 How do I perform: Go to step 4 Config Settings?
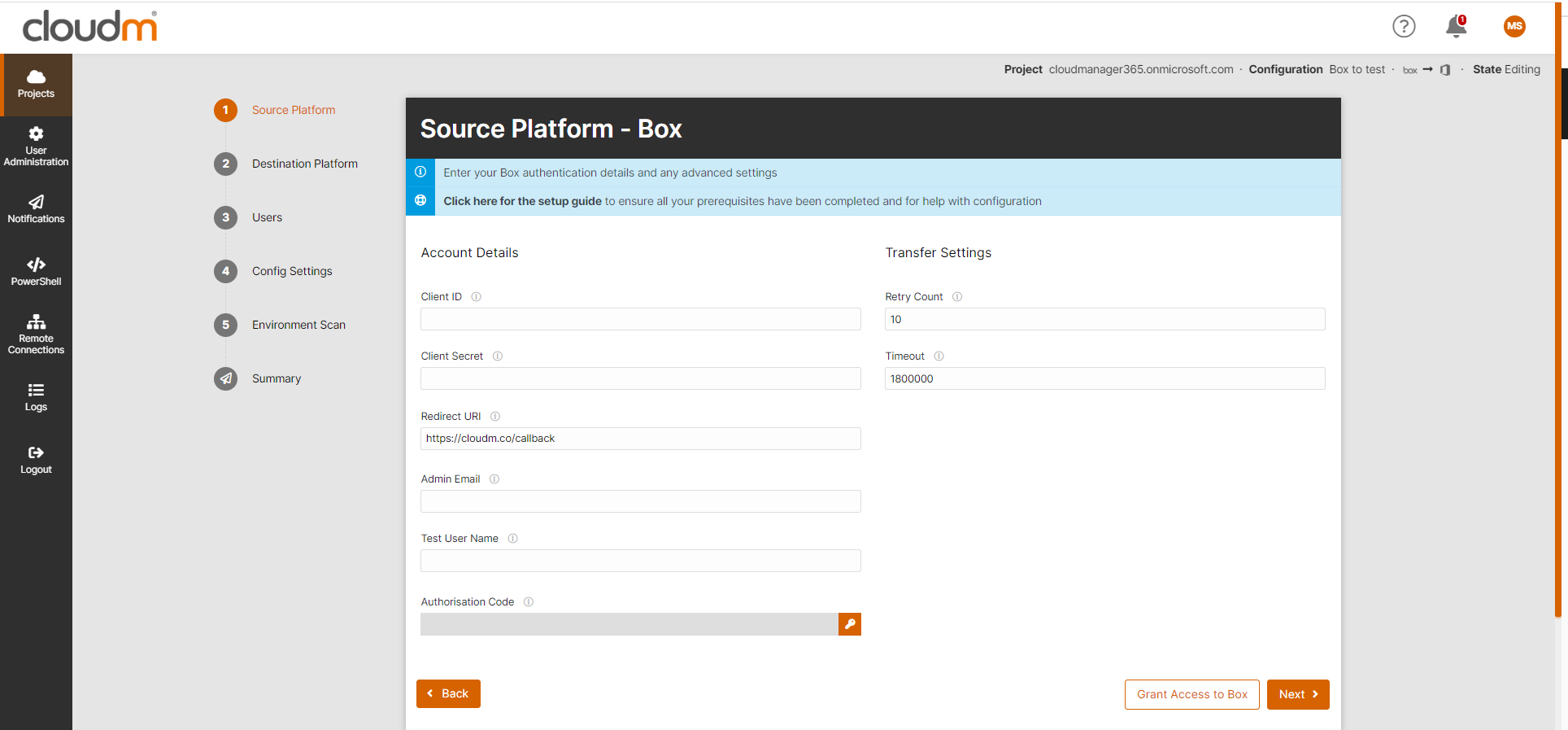point(273,271)
